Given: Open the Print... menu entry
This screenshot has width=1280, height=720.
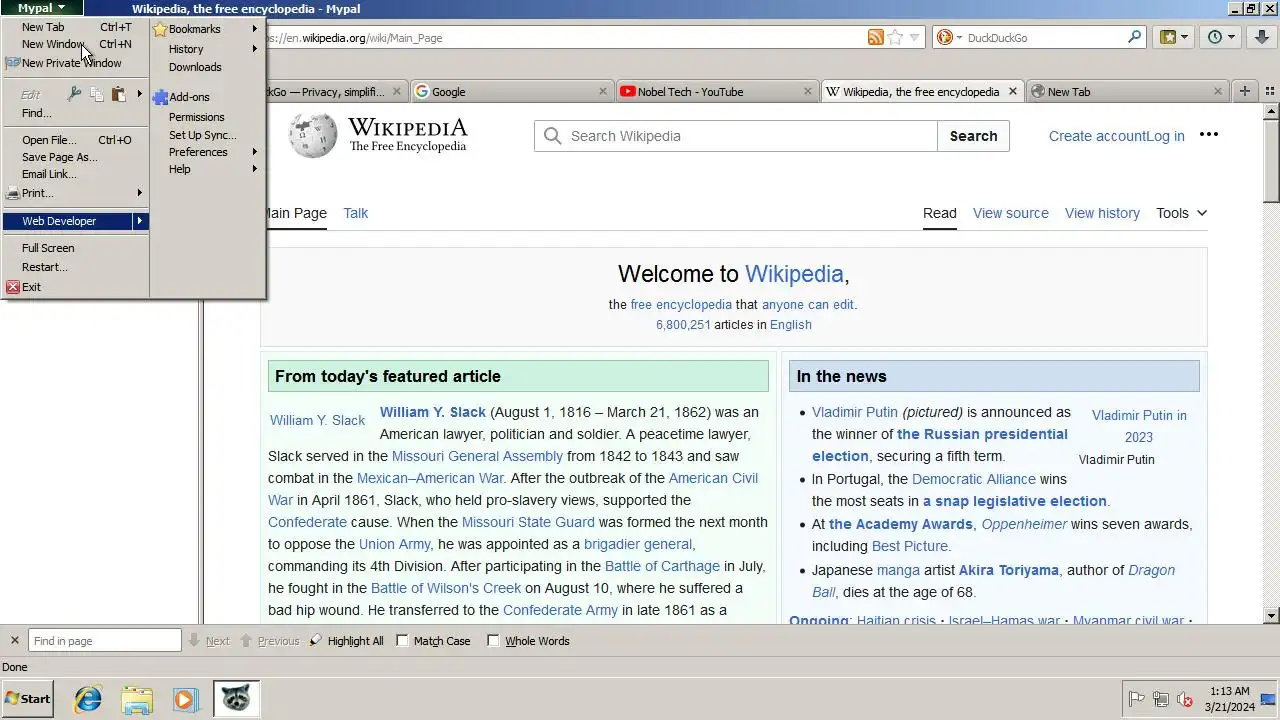Looking at the screenshot, I should [x=75, y=193].
